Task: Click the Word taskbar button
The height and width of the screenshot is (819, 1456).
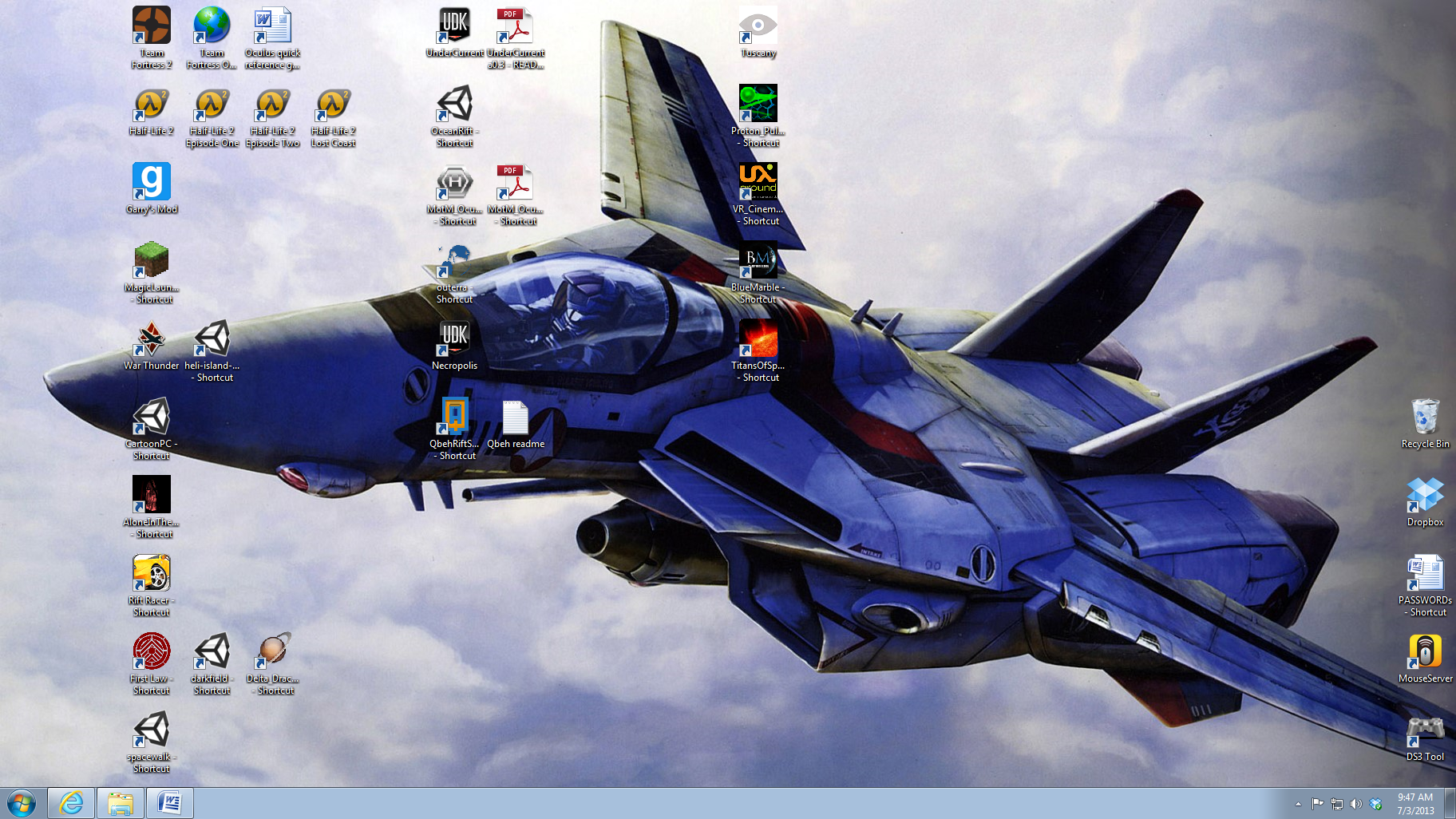Action: (x=169, y=803)
